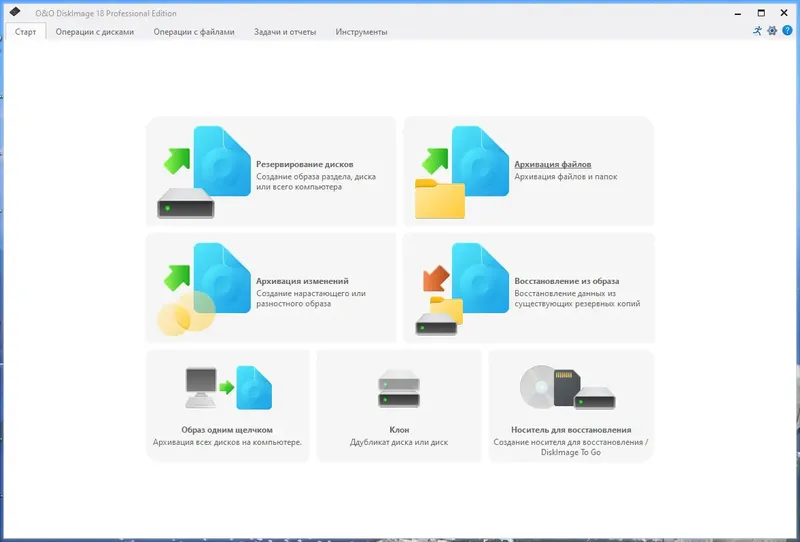Open the Резервирование дисков title
The image size is (800, 542).
tap(305, 164)
